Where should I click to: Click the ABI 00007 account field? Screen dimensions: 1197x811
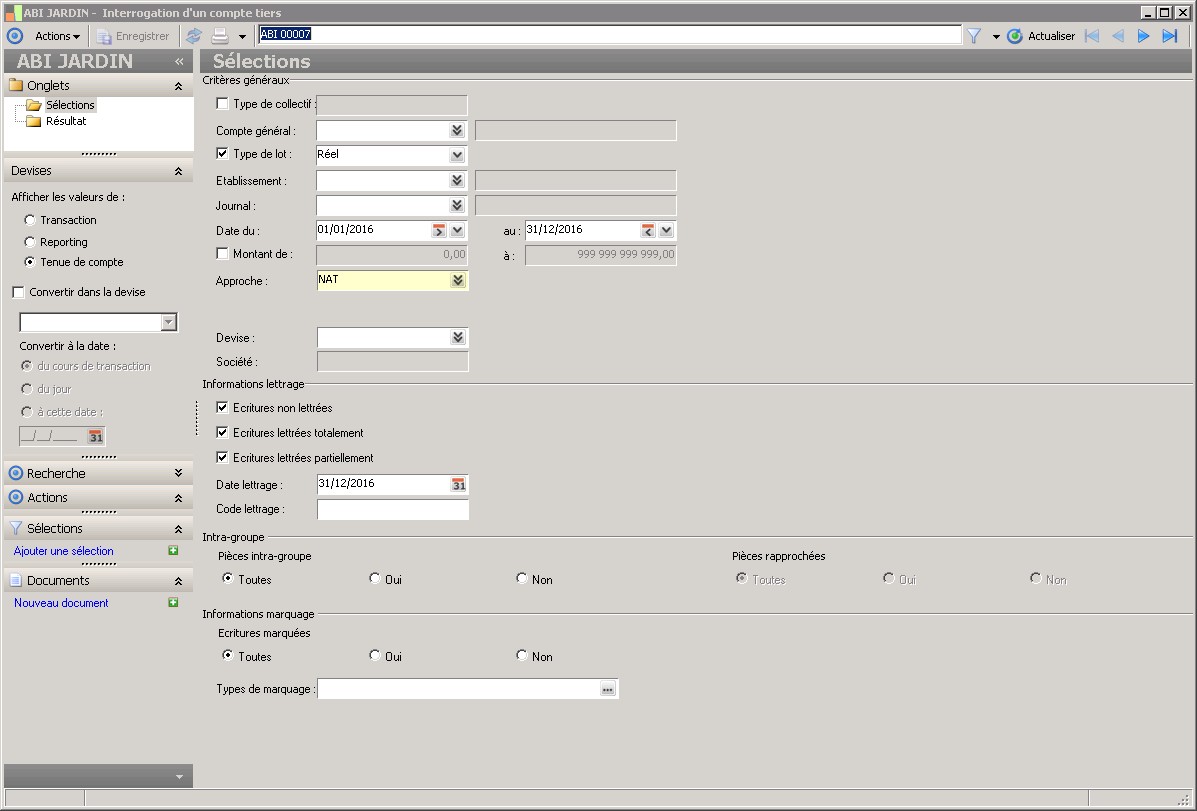coord(610,34)
